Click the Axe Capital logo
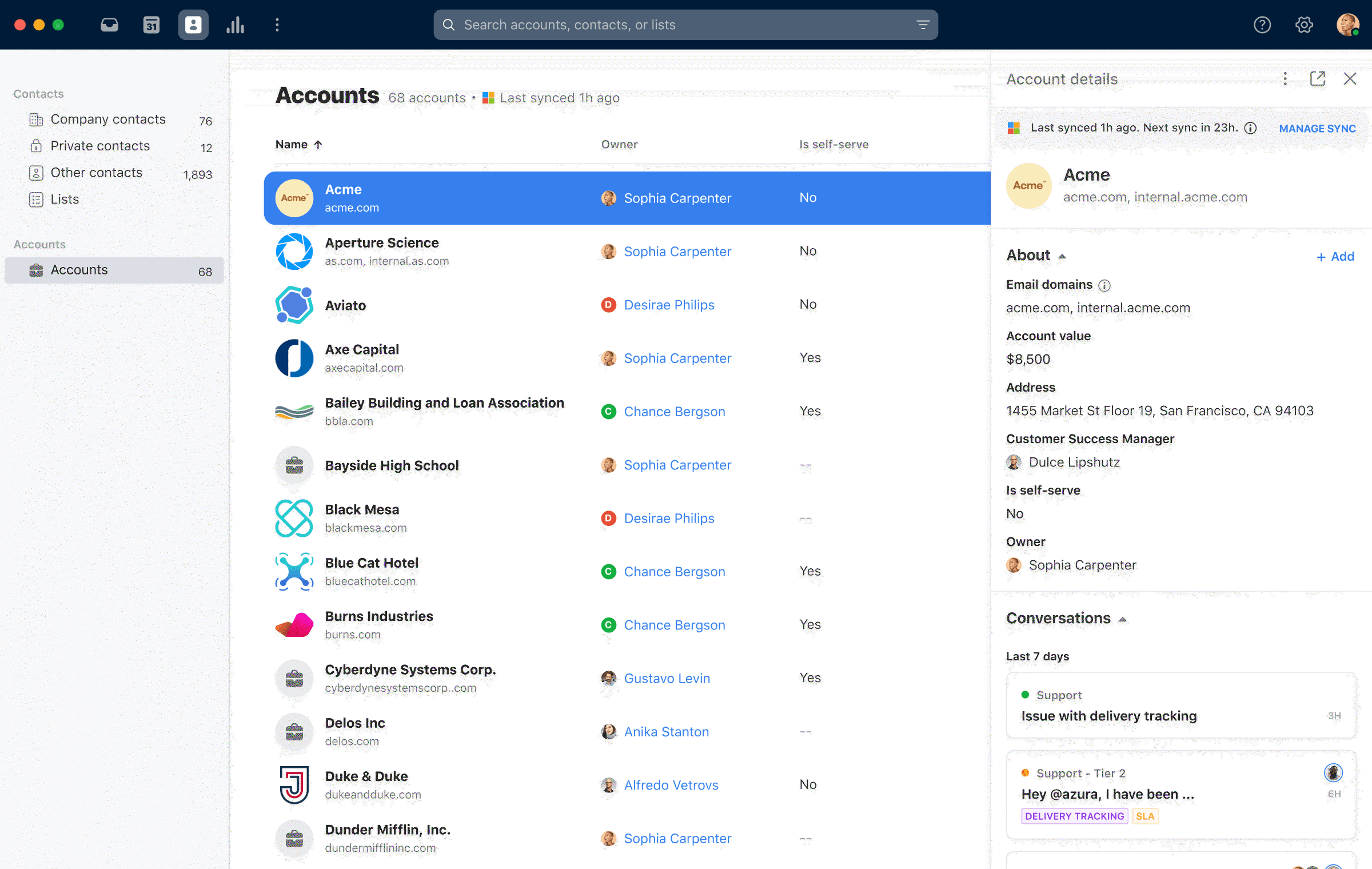The height and width of the screenshot is (869, 1372). click(x=294, y=358)
